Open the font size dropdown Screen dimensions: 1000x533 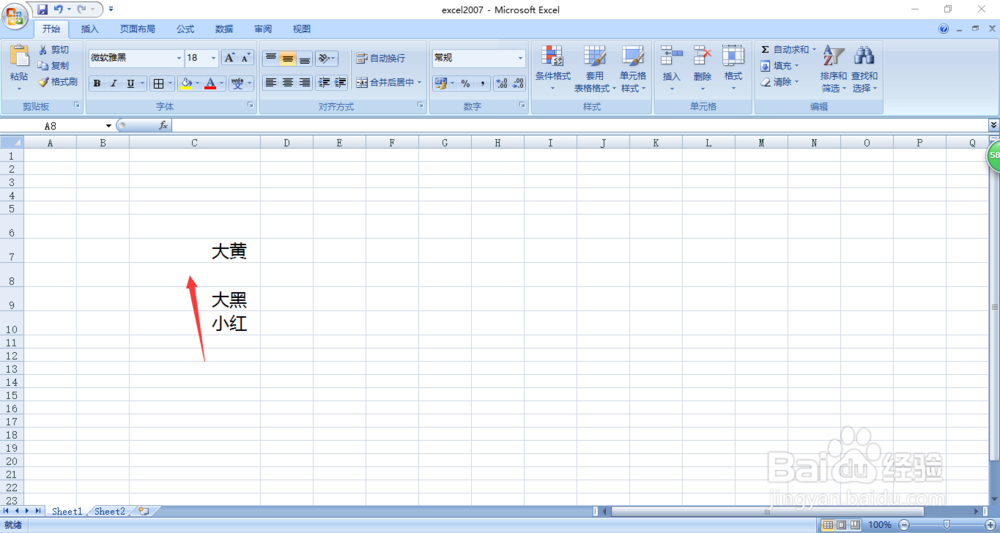214,58
